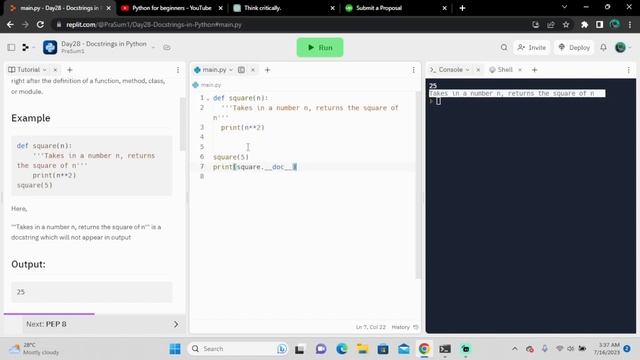Open browser extensions puzzle icon
The image size is (640, 360).
584,24
